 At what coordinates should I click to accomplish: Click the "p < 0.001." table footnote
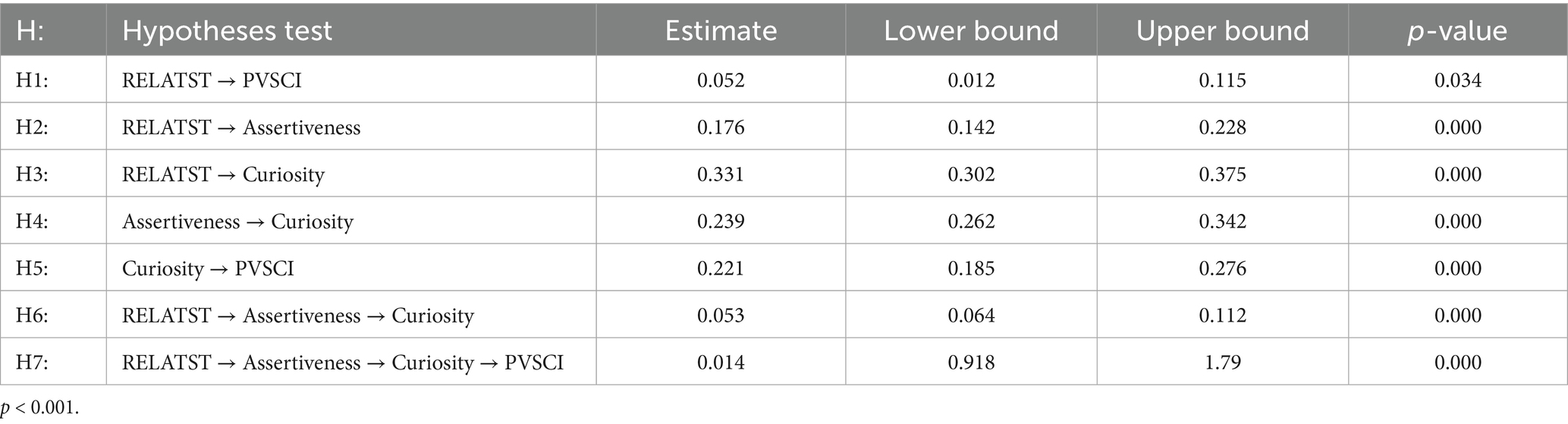(x=39, y=407)
